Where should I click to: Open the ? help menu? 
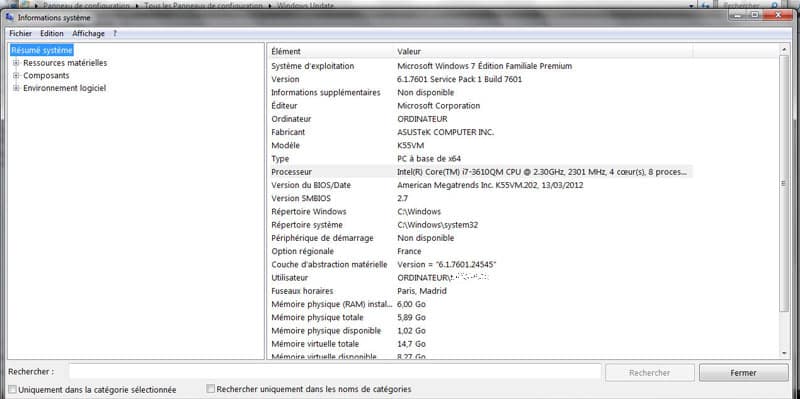tap(115, 33)
